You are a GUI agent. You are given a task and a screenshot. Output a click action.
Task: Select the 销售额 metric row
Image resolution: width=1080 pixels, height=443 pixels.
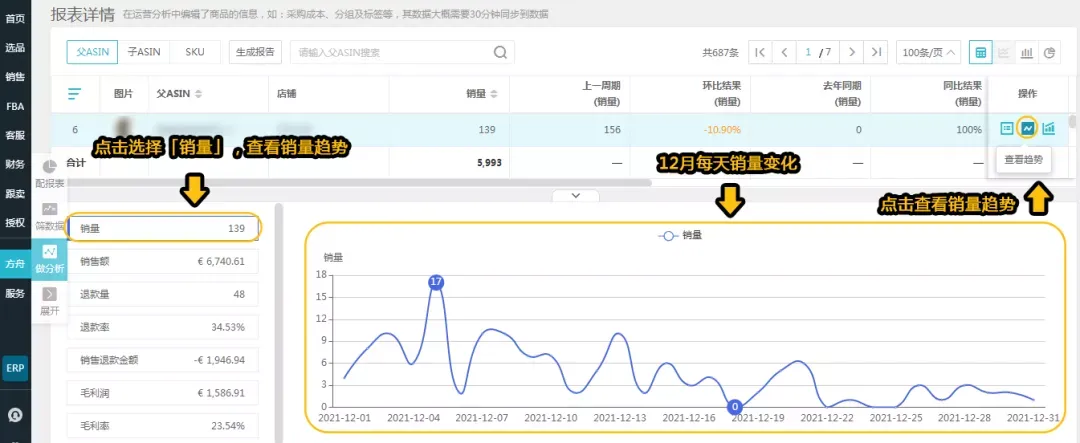[x=163, y=262]
